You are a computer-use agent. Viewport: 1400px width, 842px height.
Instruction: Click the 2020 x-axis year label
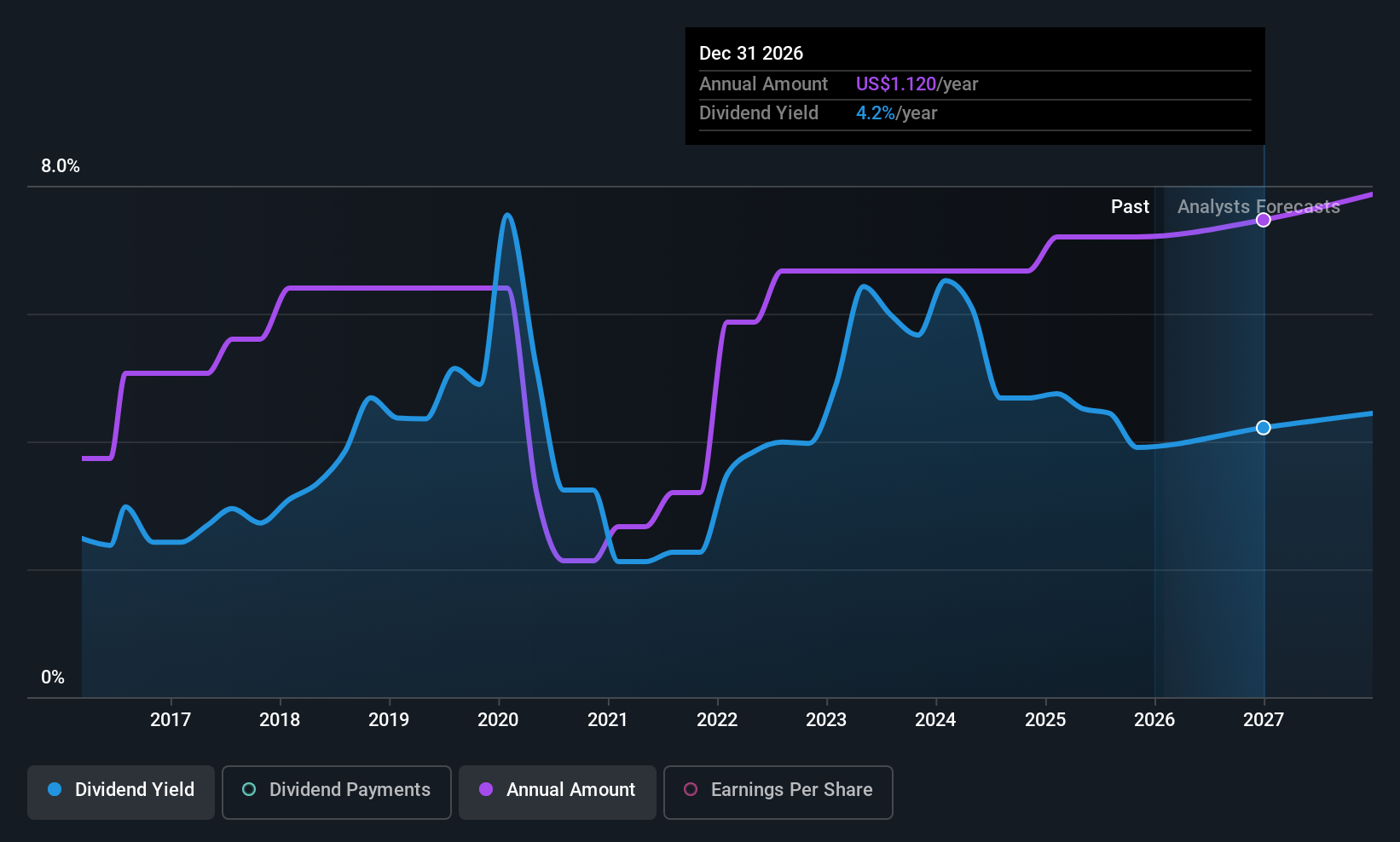pos(498,719)
